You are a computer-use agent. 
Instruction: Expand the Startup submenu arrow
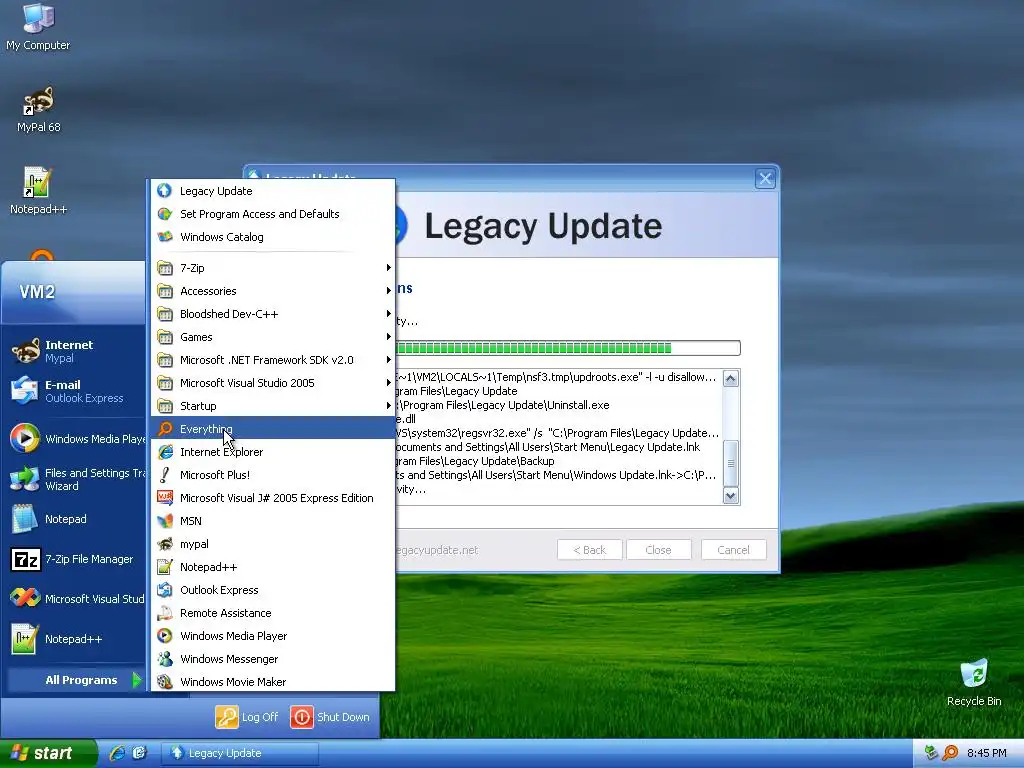[389, 406]
